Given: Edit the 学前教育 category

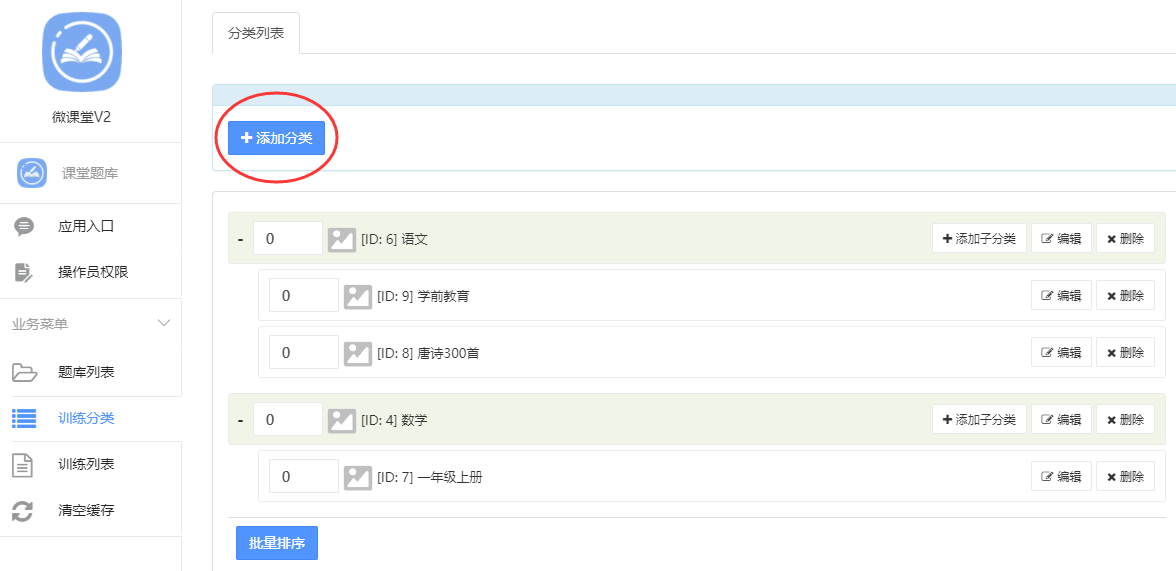Looking at the screenshot, I should 1061,296.
